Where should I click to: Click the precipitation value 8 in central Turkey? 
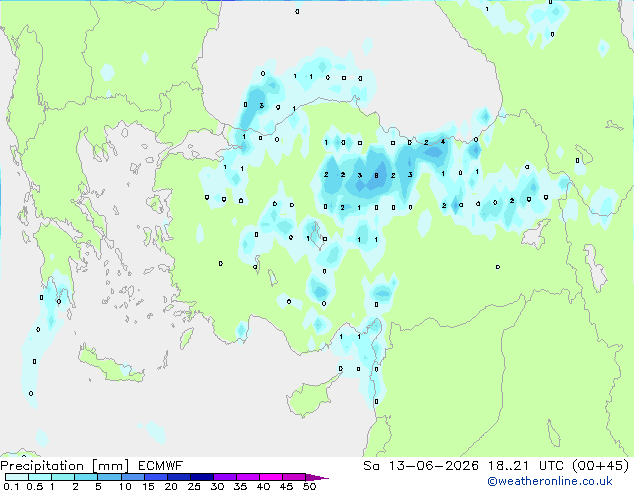[376, 175]
